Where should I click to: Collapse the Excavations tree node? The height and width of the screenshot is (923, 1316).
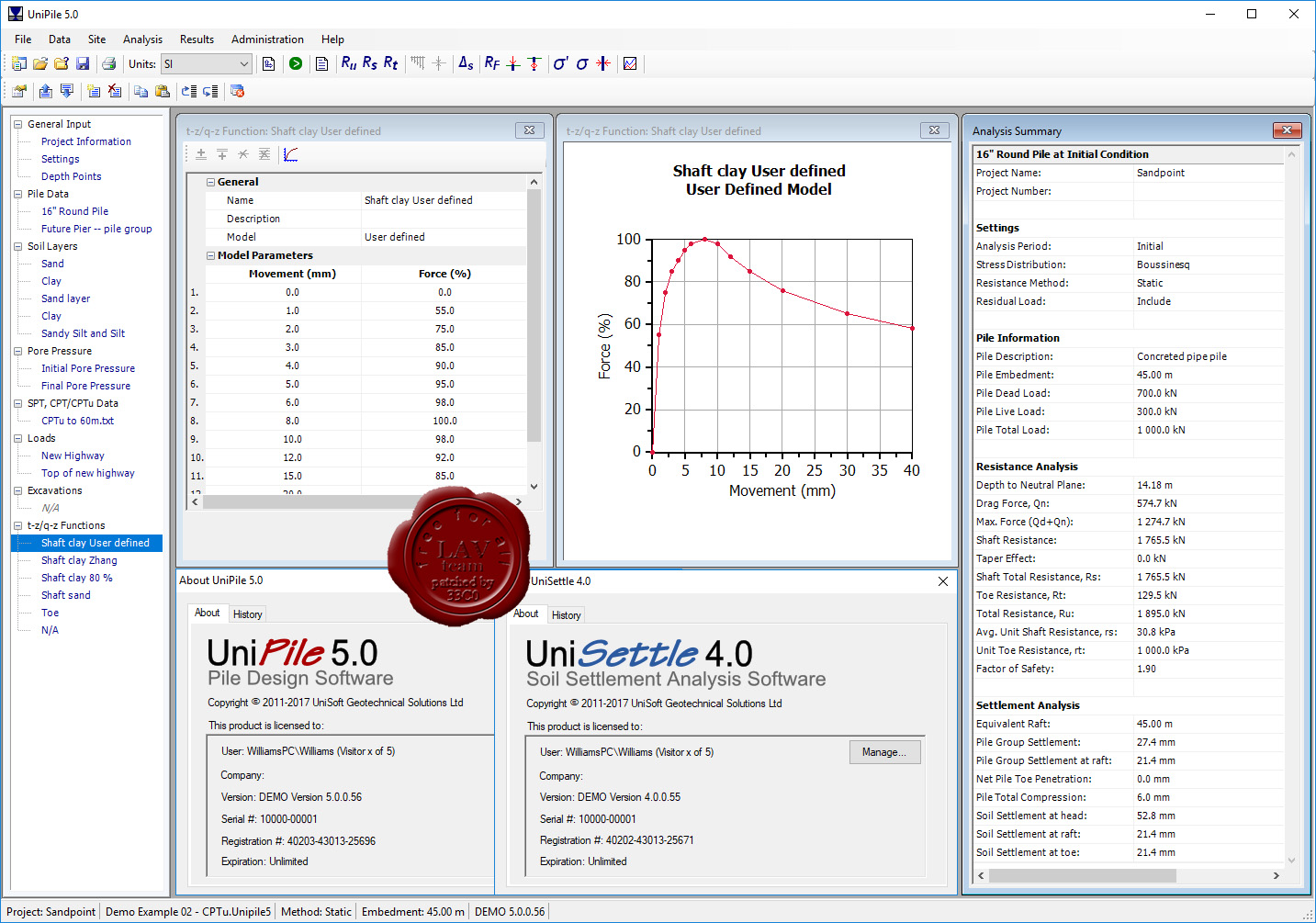point(17,490)
